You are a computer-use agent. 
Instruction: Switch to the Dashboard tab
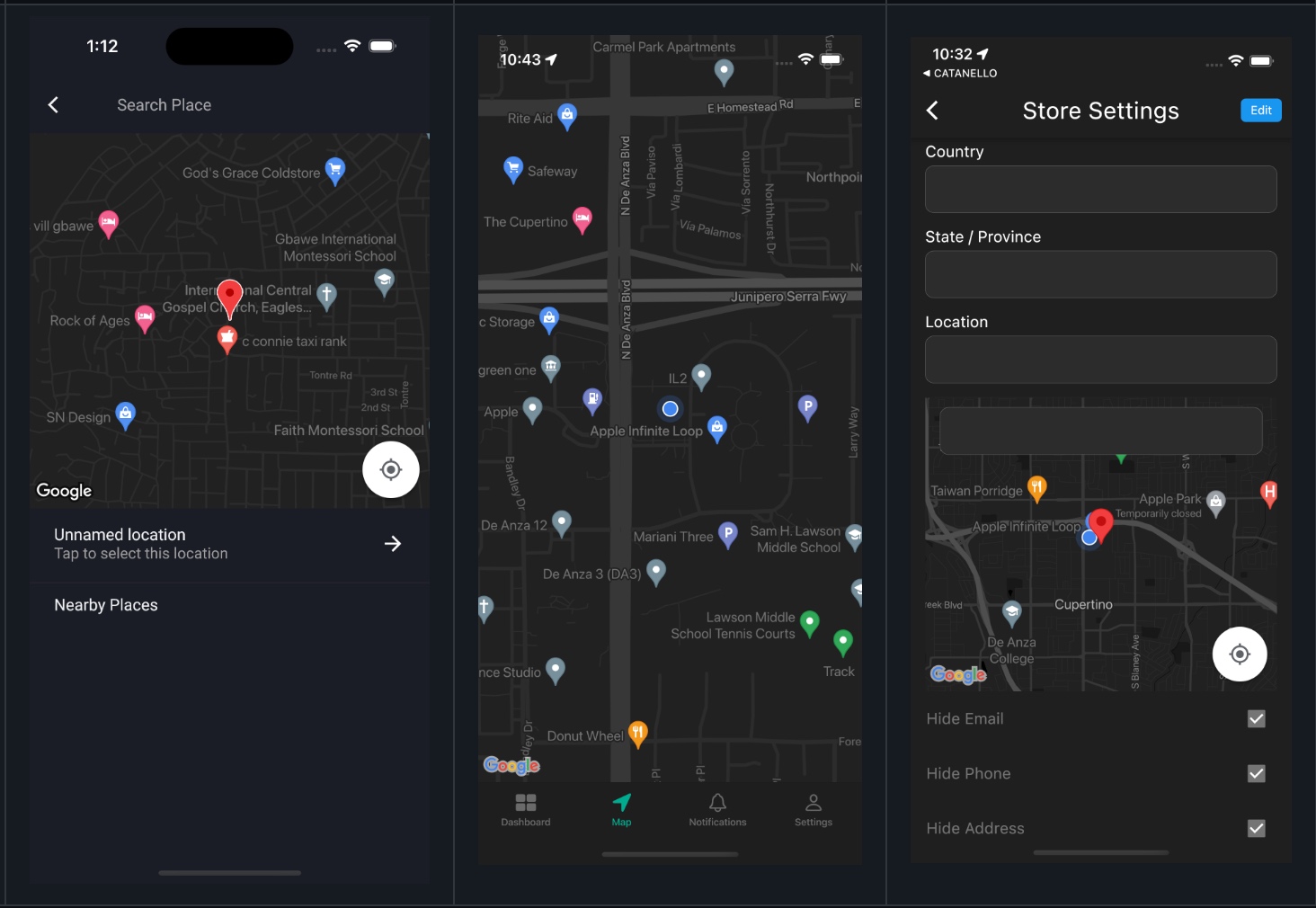coord(526,809)
